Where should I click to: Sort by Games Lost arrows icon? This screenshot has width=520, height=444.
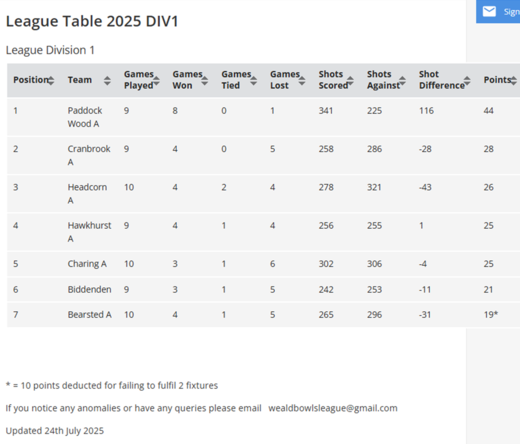302,80
